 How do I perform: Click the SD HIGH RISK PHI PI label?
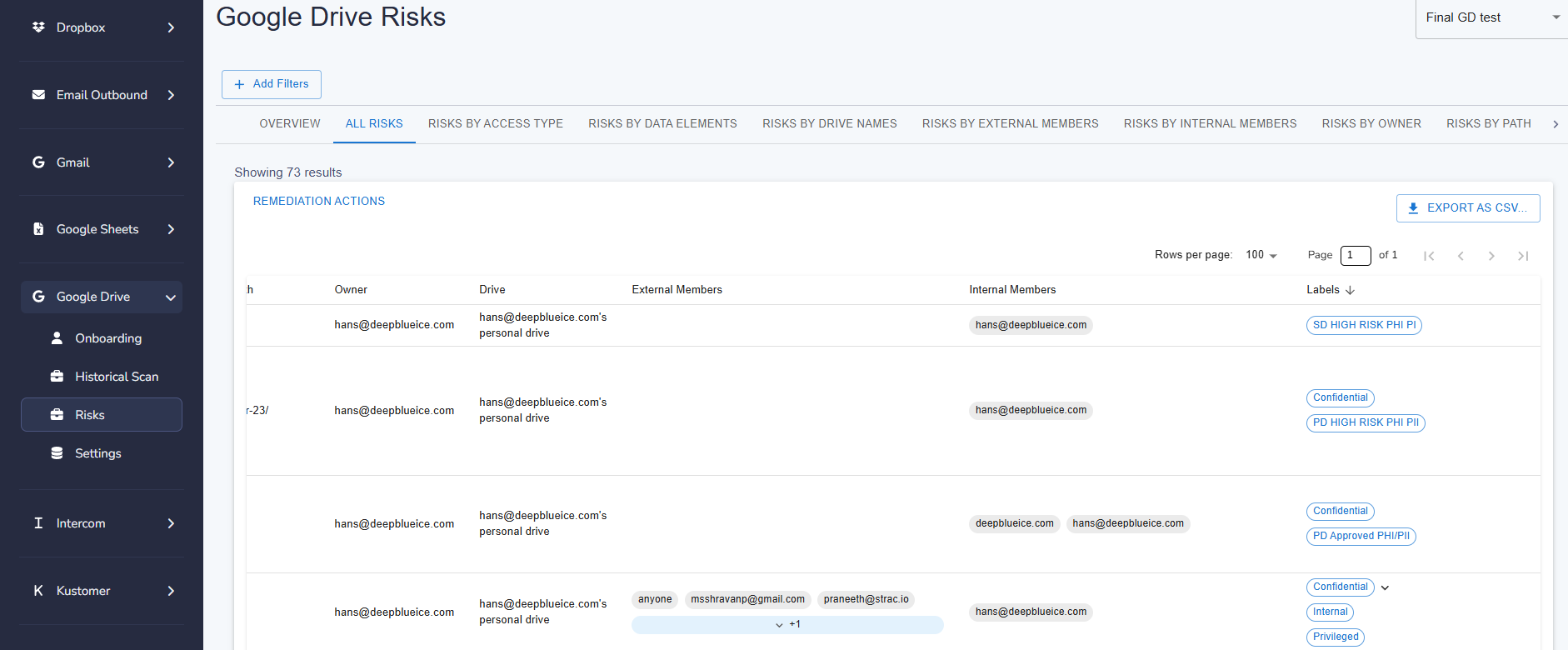[x=1364, y=325]
